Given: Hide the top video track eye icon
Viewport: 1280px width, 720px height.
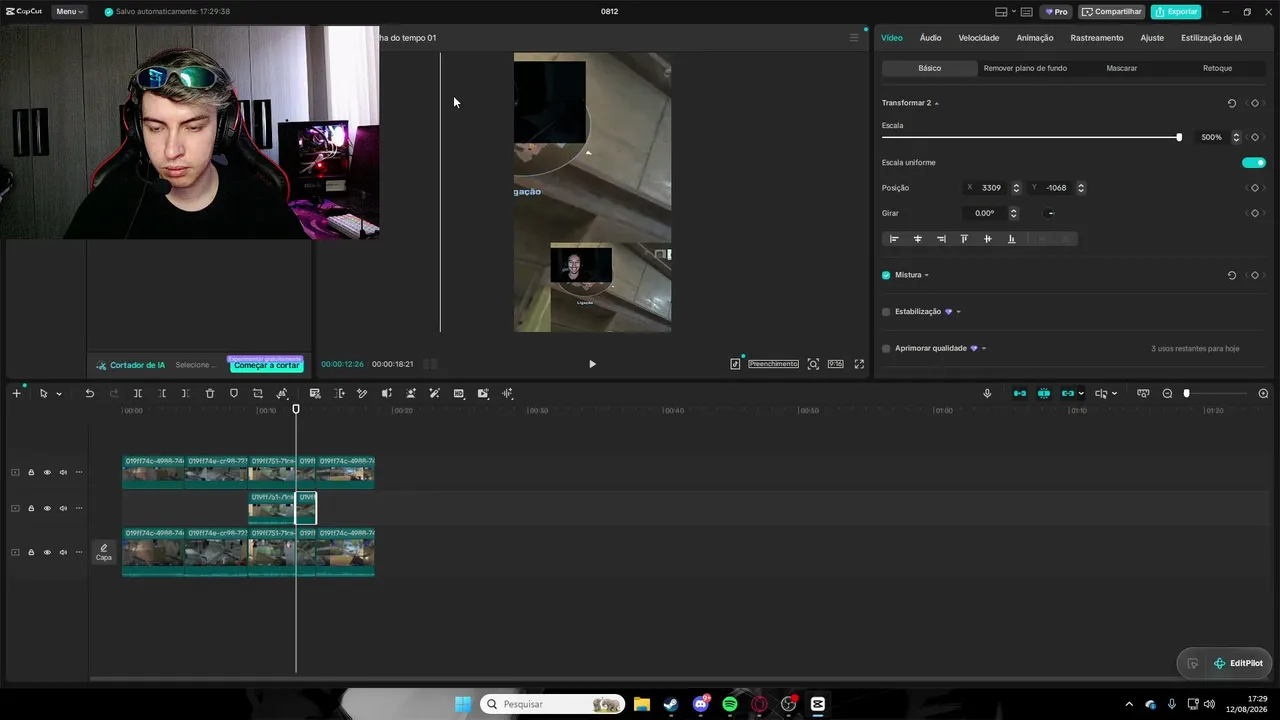Looking at the screenshot, I should (47, 472).
